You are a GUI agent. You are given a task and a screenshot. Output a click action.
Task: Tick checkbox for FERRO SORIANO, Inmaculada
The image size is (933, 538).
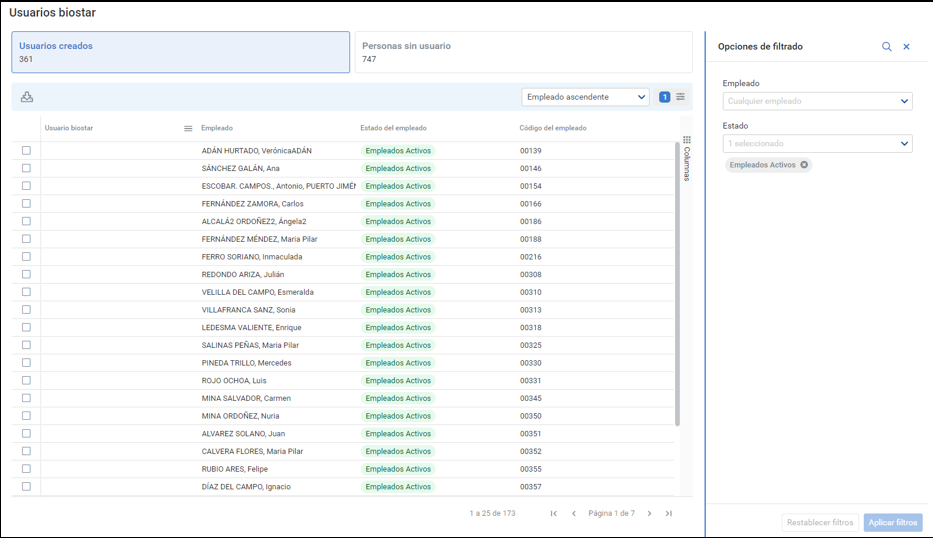click(x=26, y=257)
